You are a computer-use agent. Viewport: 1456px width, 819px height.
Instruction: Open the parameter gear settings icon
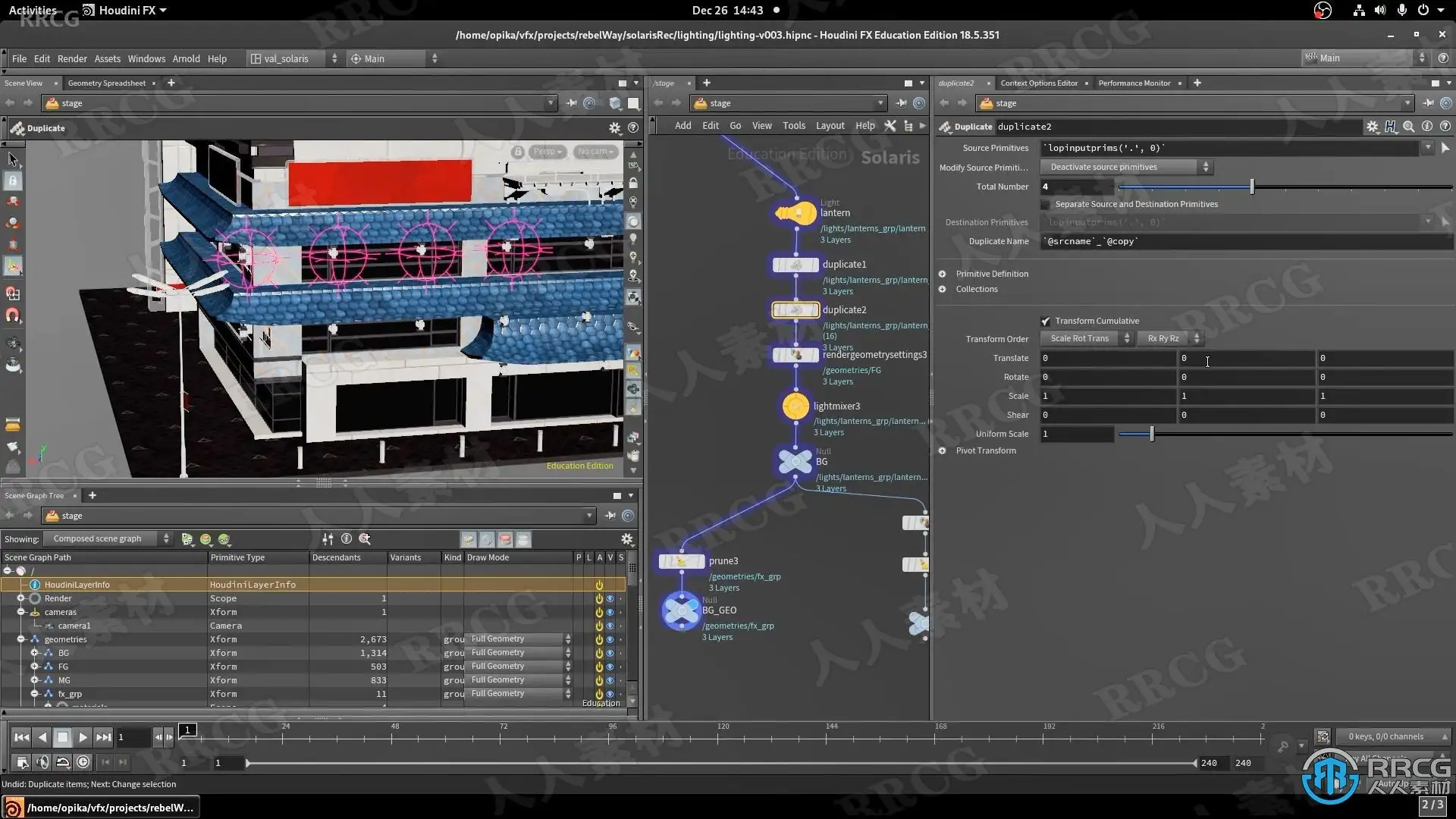click(1372, 127)
